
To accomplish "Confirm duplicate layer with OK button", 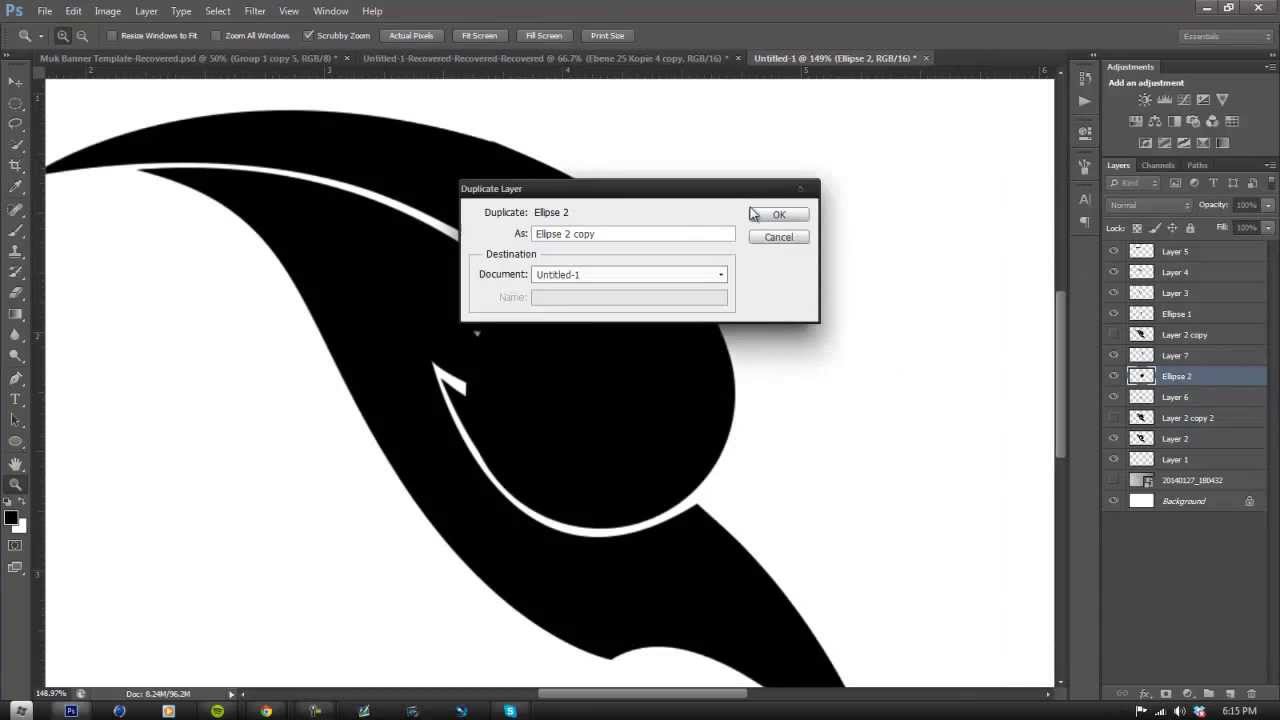I will pos(779,215).
